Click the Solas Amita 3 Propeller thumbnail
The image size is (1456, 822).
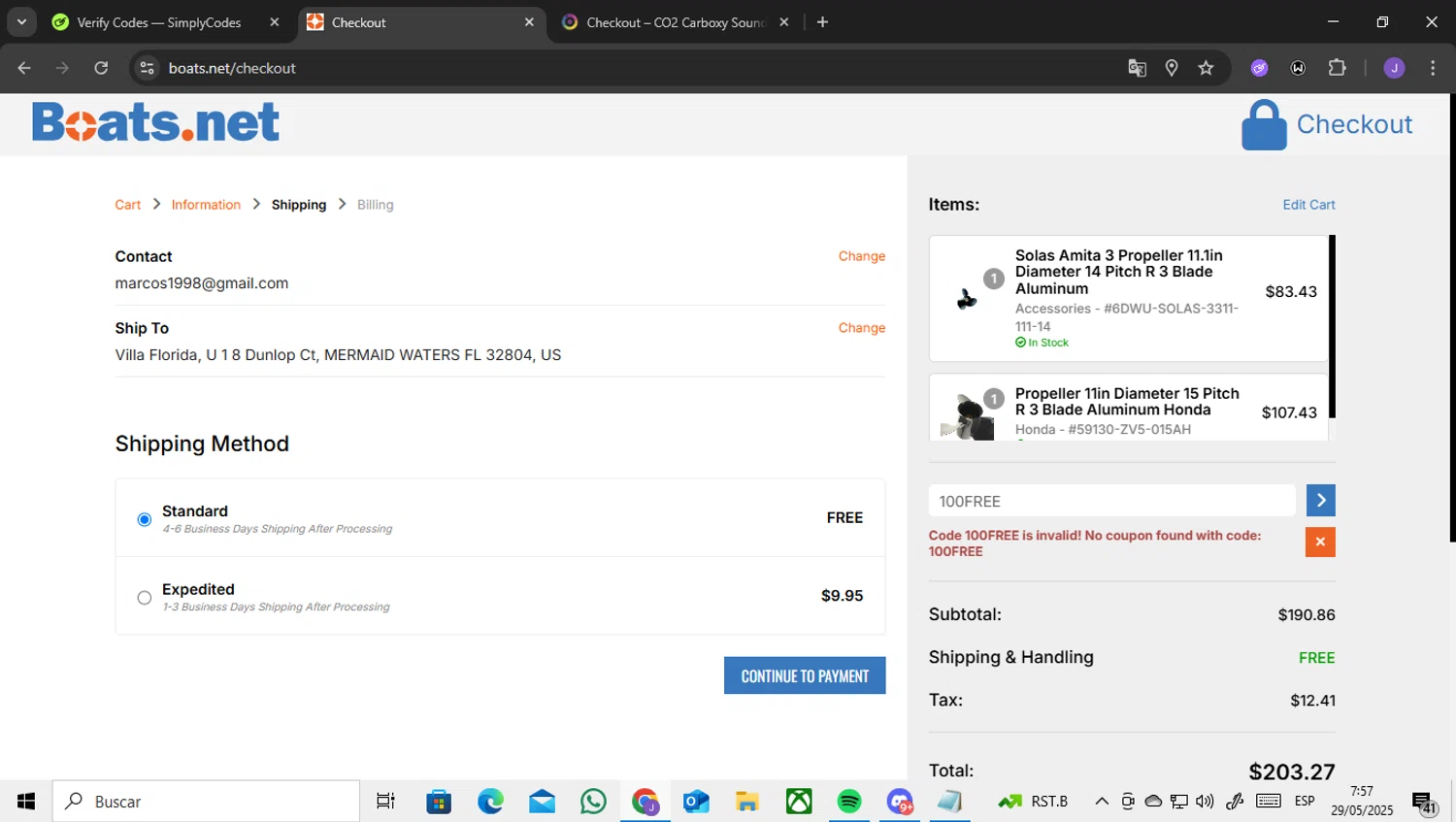(x=967, y=299)
